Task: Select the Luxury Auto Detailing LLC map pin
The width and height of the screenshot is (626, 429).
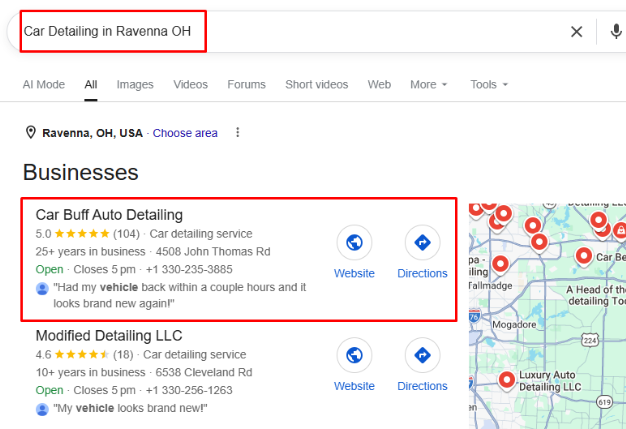Action: [507, 380]
